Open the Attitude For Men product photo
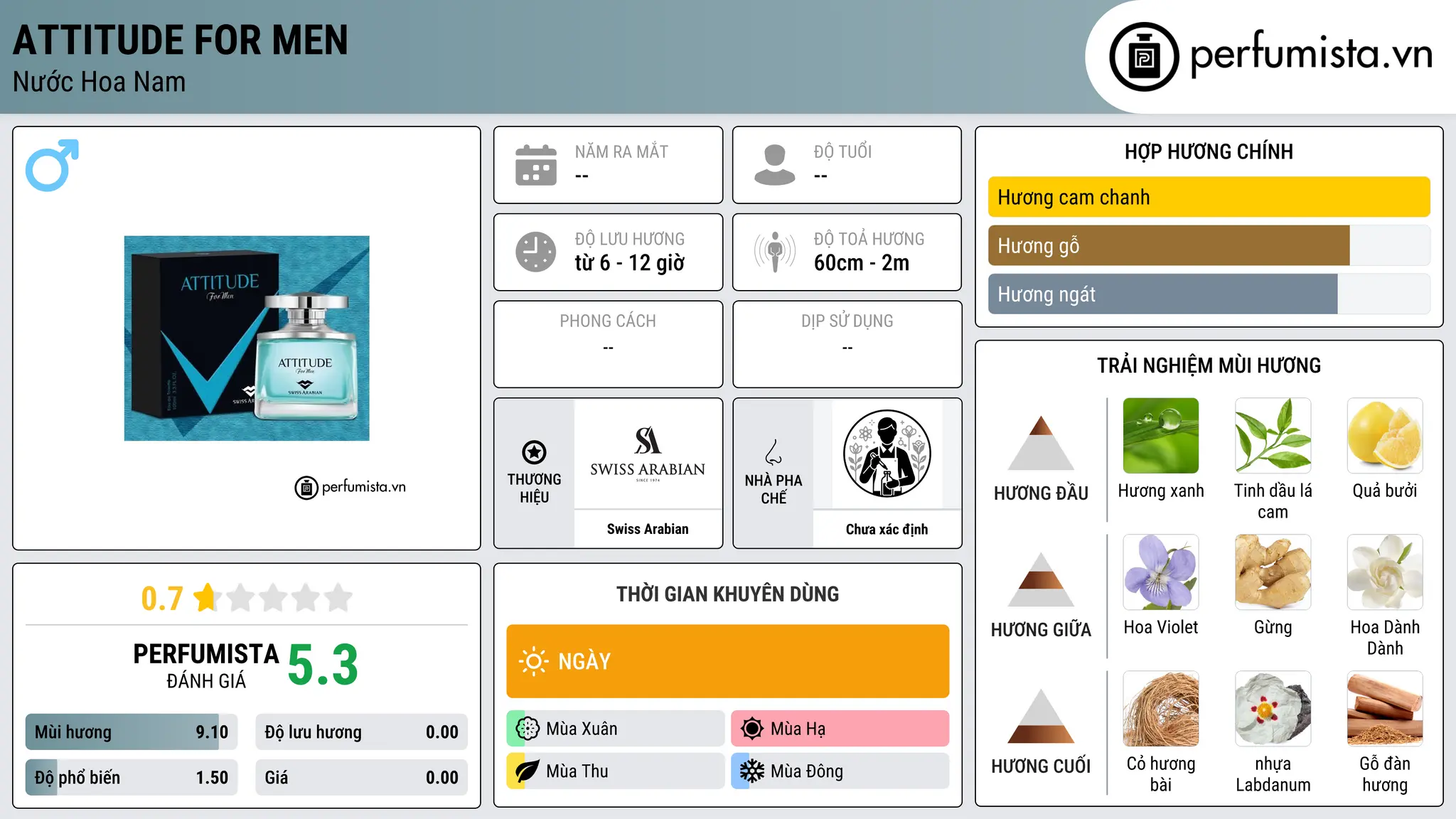Viewport: 1456px width, 819px height. pos(247,338)
